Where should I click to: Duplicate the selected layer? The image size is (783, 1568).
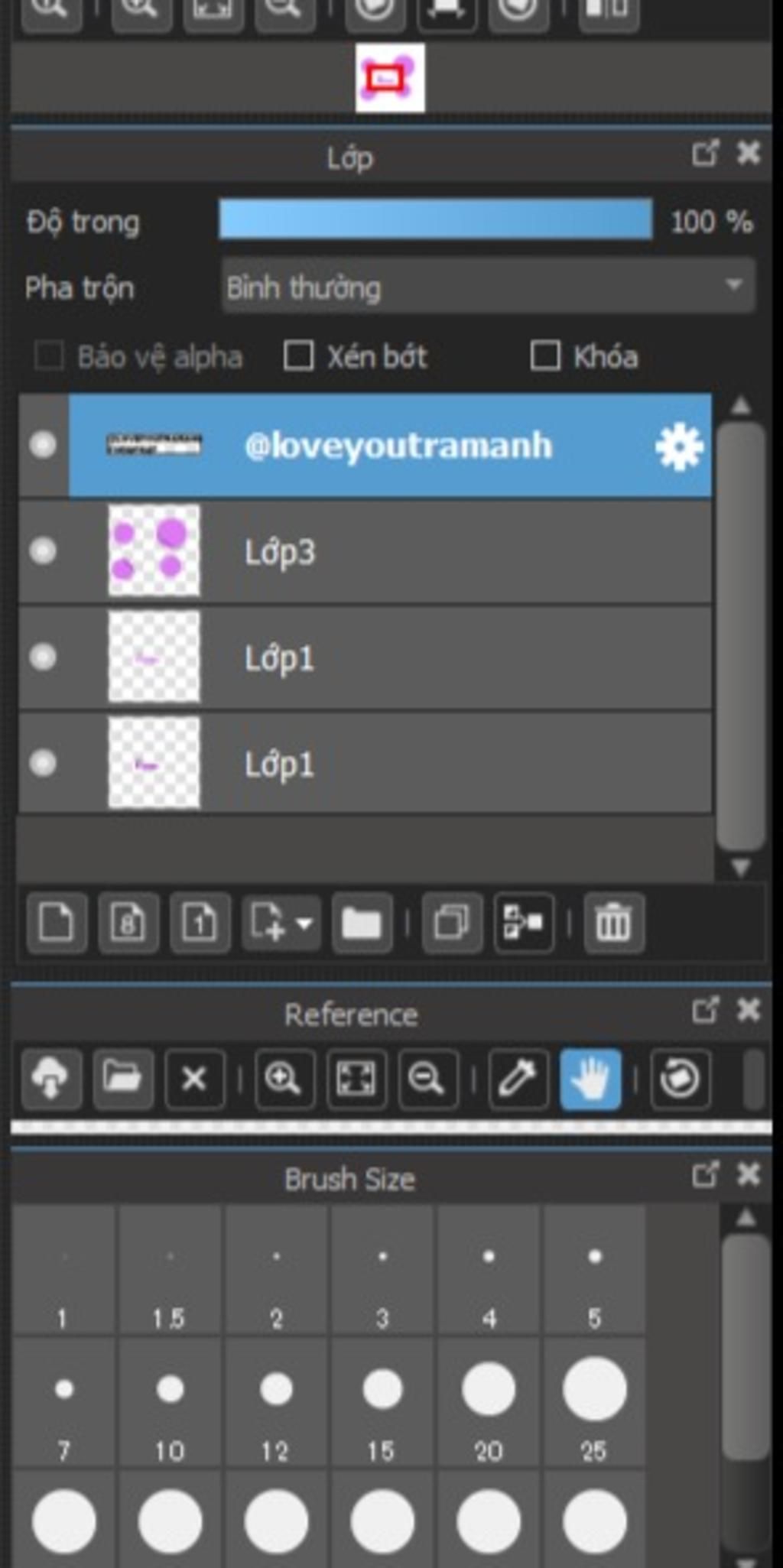452,923
